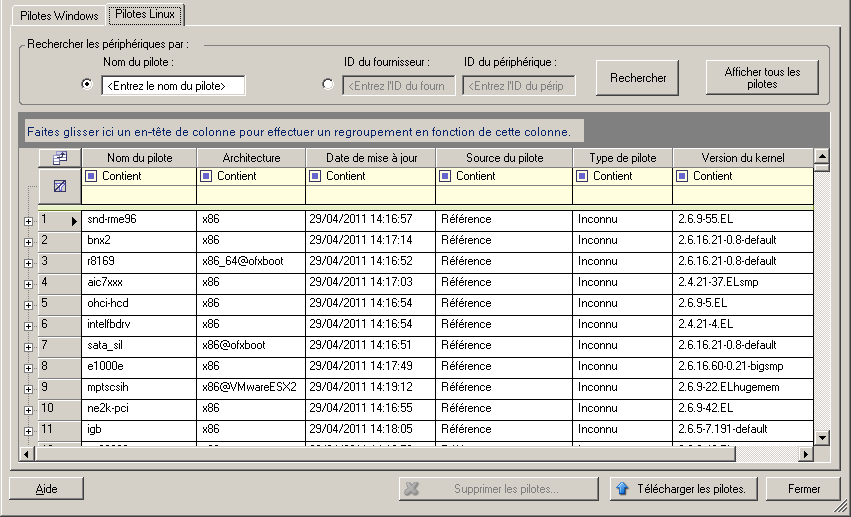Click the horizontal scrollbar right arrow
The height and width of the screenshot is (517, 851).
pyautogui.click(x=805, y=454)
